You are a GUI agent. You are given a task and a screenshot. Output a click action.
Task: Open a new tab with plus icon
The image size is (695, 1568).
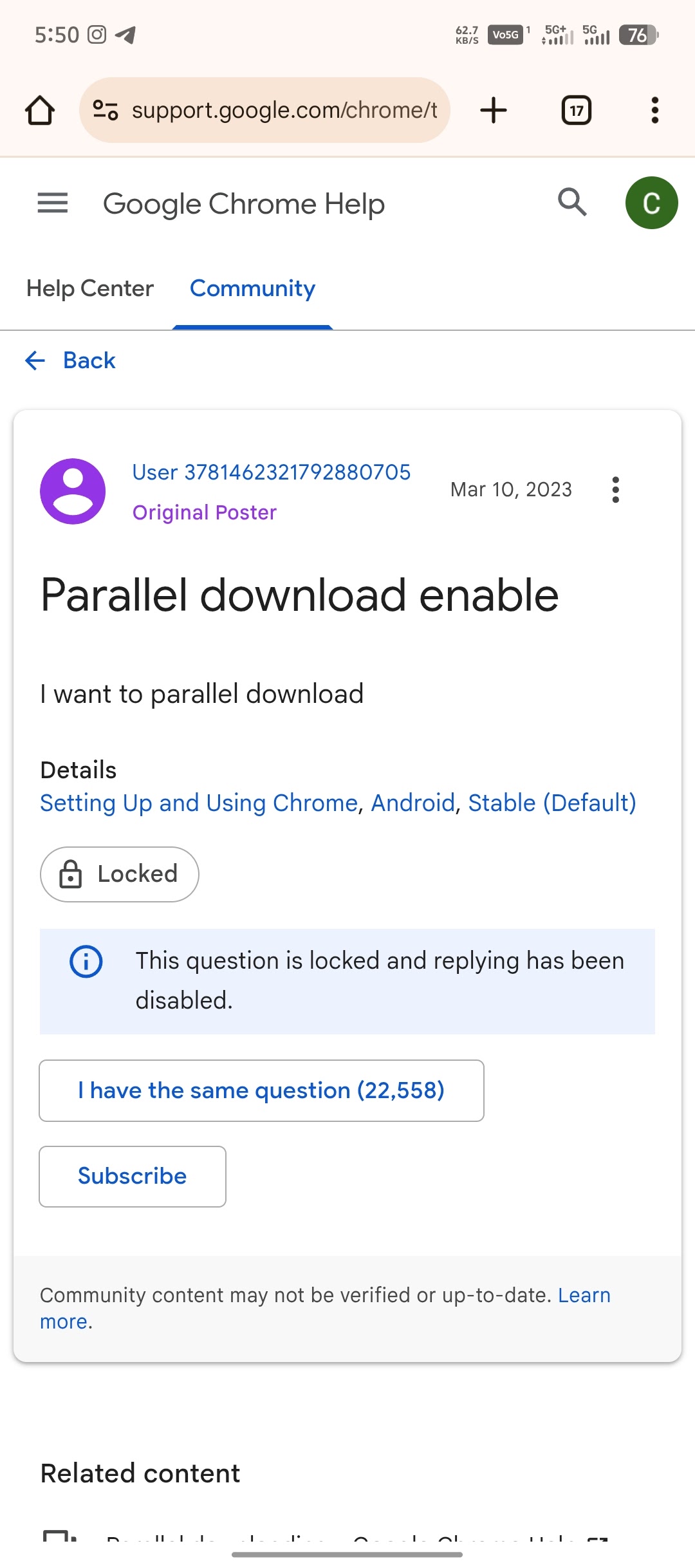coord(494,110)
